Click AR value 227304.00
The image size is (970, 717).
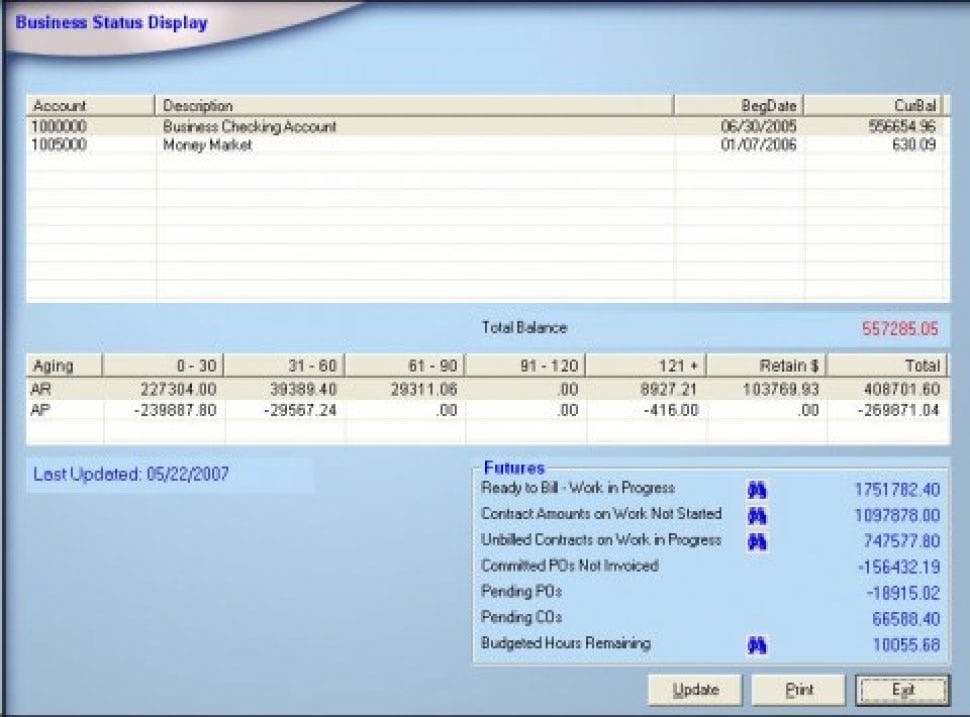[178, 389]
